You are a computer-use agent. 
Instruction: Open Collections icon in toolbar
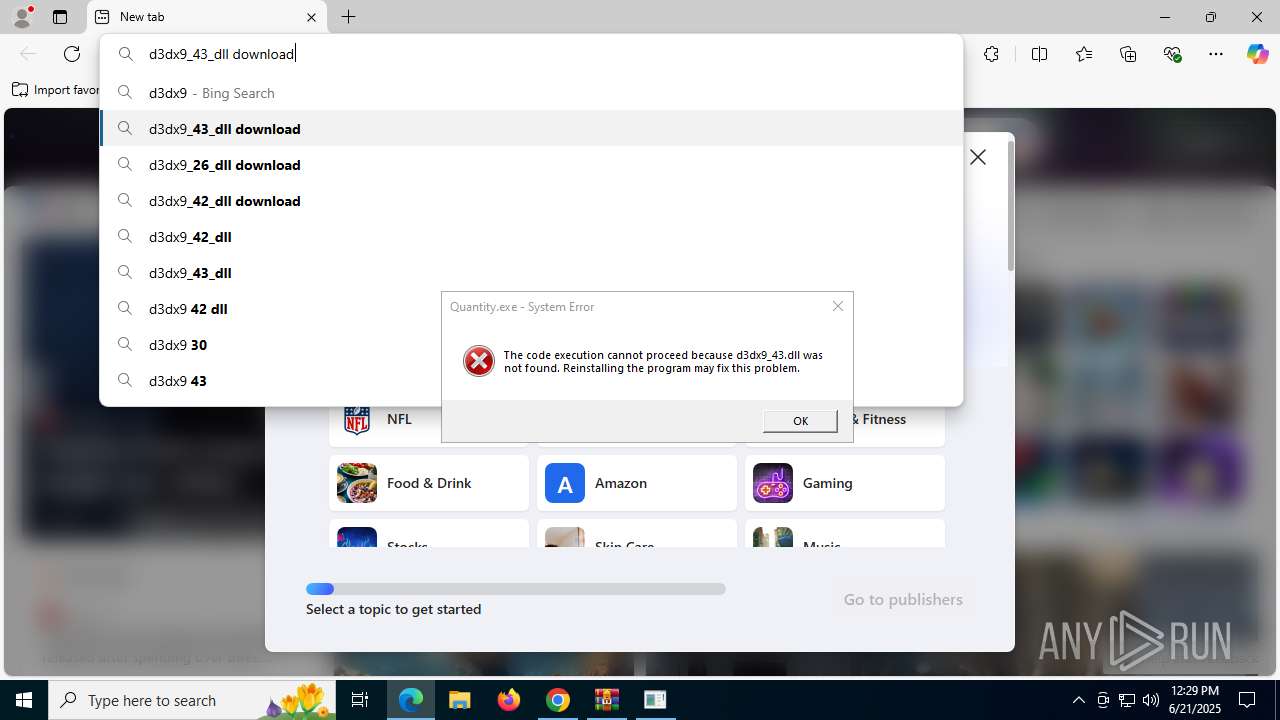point(1128,54)
